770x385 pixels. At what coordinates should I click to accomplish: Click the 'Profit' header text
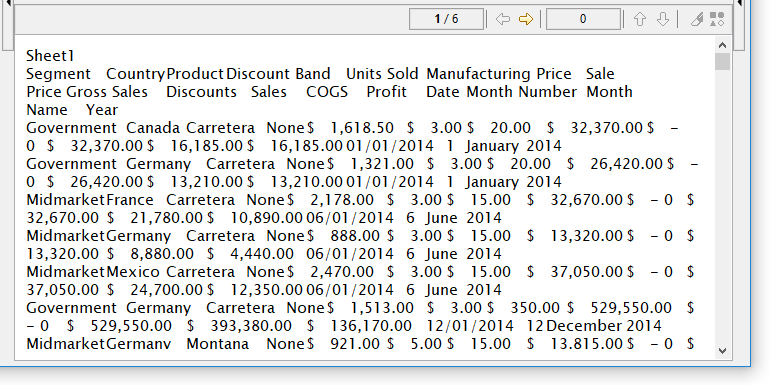click(387, 92)
